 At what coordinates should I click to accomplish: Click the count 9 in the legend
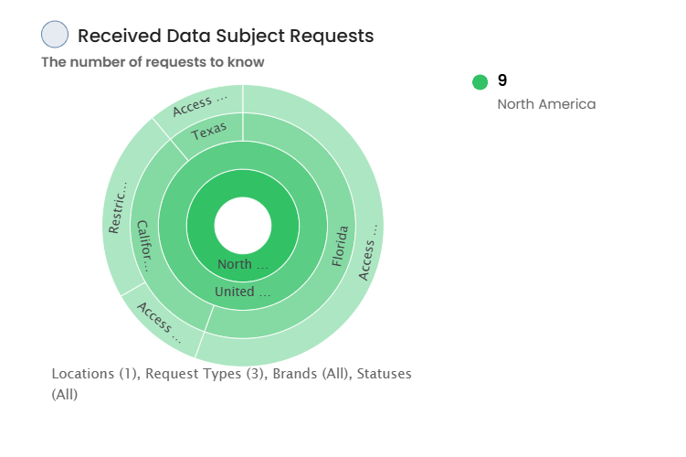[x=502, y=80]
